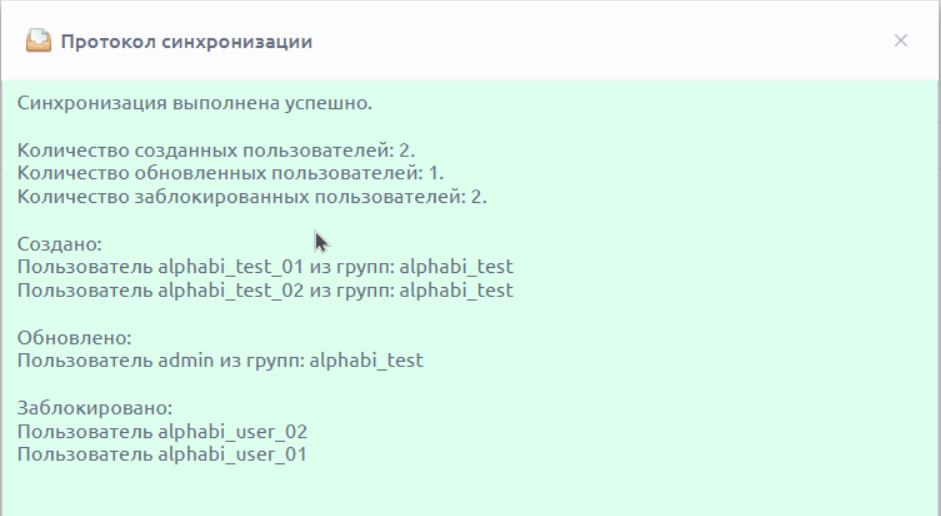
Task: Click the Обновлено: section heading
Action: pos(74,337)
